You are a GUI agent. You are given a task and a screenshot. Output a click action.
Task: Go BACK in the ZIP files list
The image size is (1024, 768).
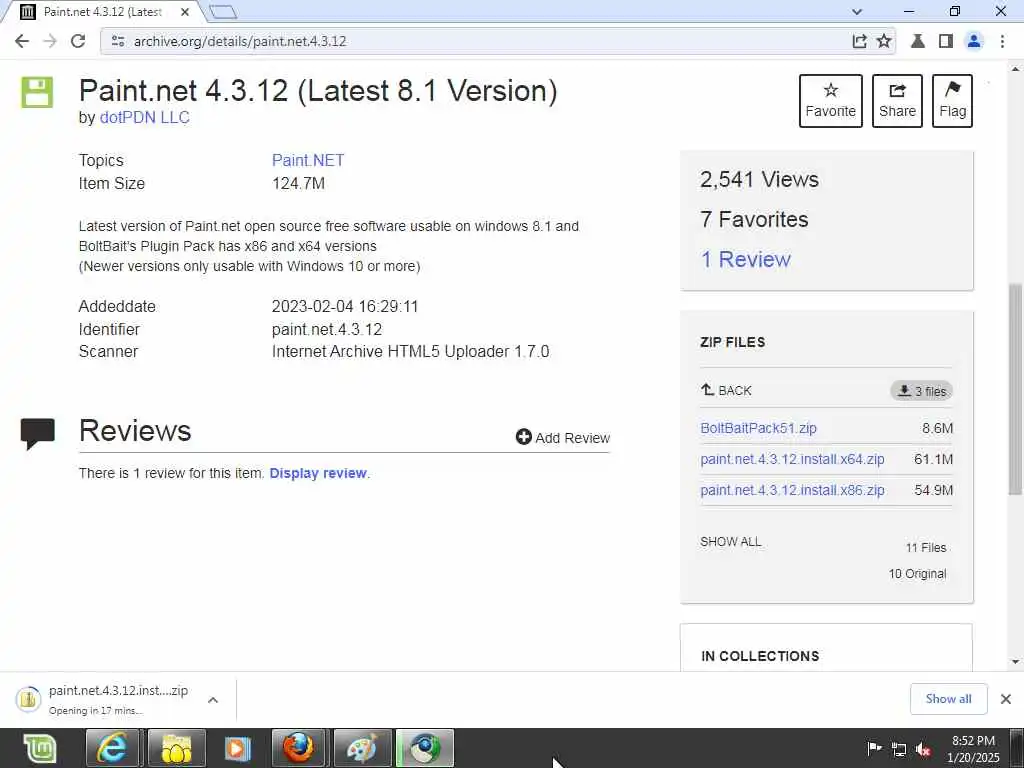tap(726, 391)
